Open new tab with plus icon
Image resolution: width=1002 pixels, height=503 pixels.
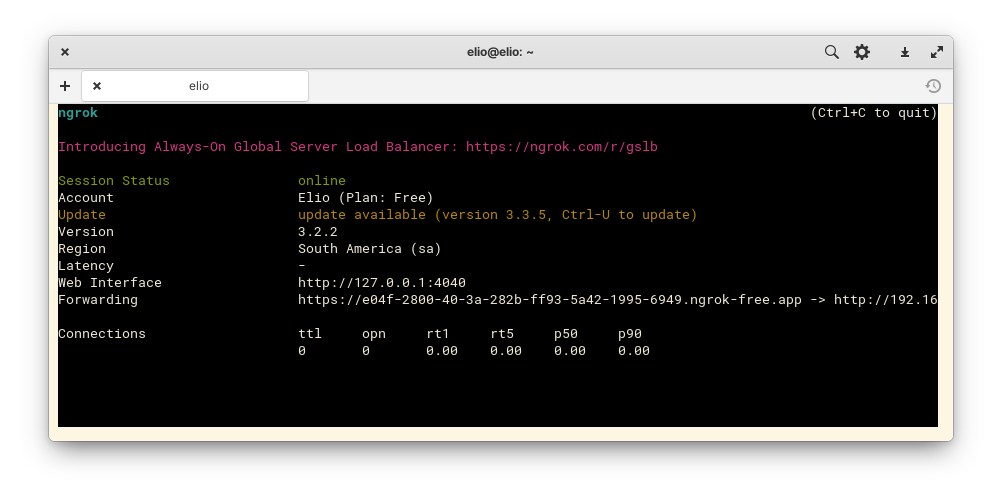(65, 86)
